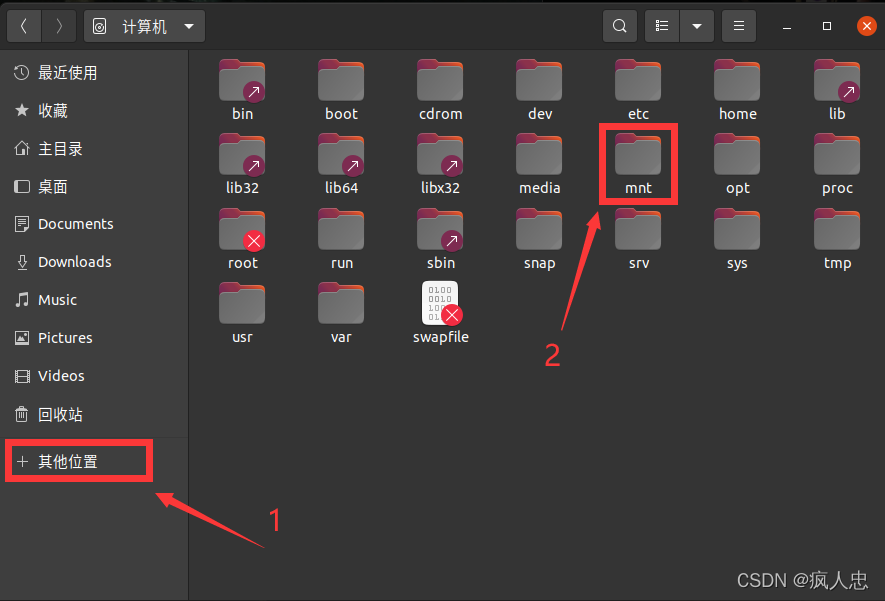This screenshot has height=601, width=885.
Task: Select the snap folder icon
Action: [x=539, y=230]
